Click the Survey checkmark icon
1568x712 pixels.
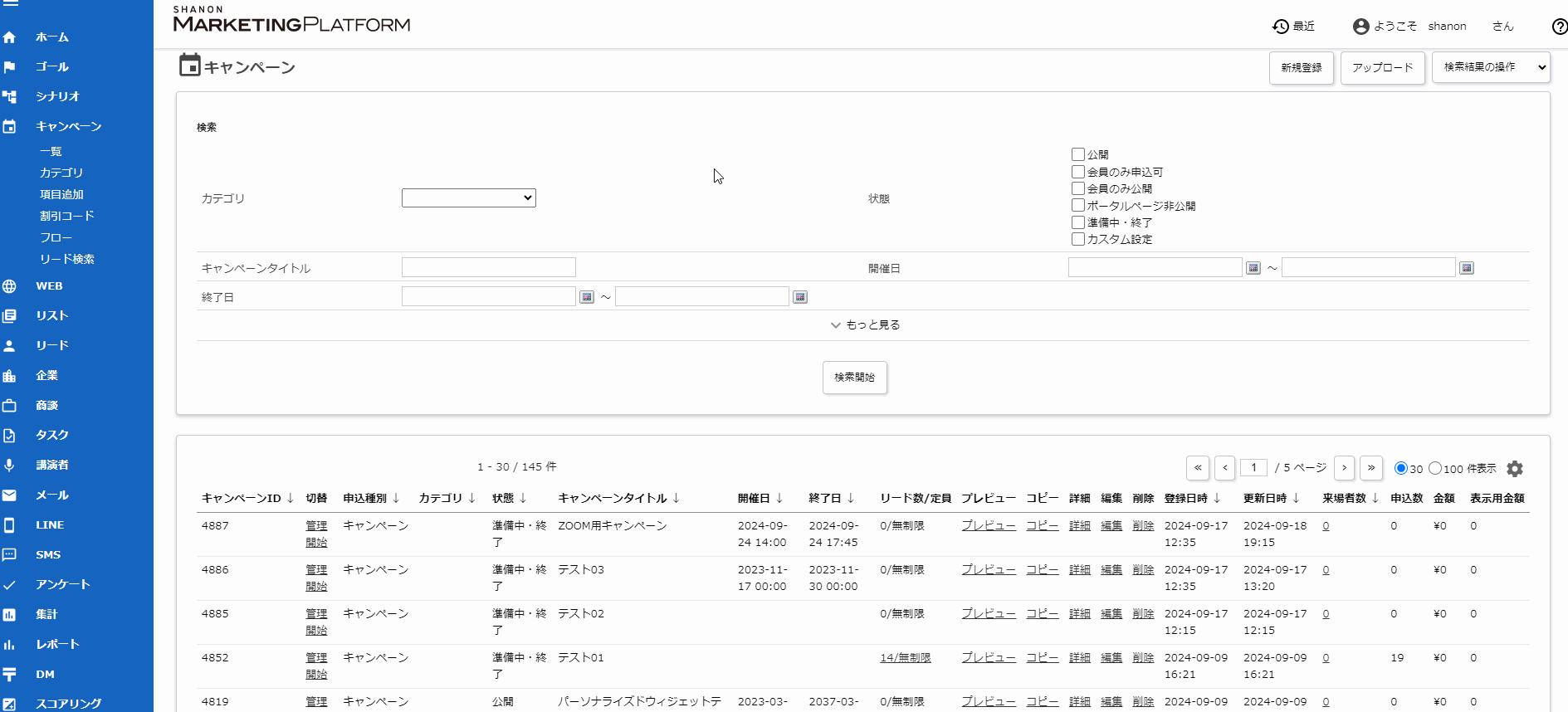click(x=9, y=585)
